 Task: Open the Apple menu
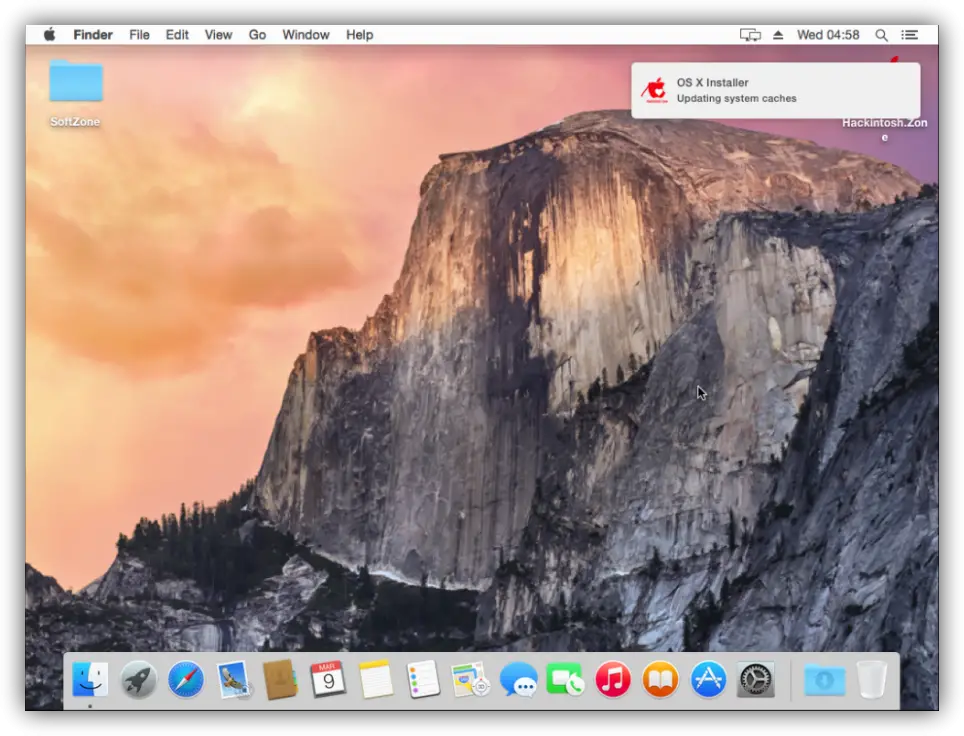pos(50,34)
